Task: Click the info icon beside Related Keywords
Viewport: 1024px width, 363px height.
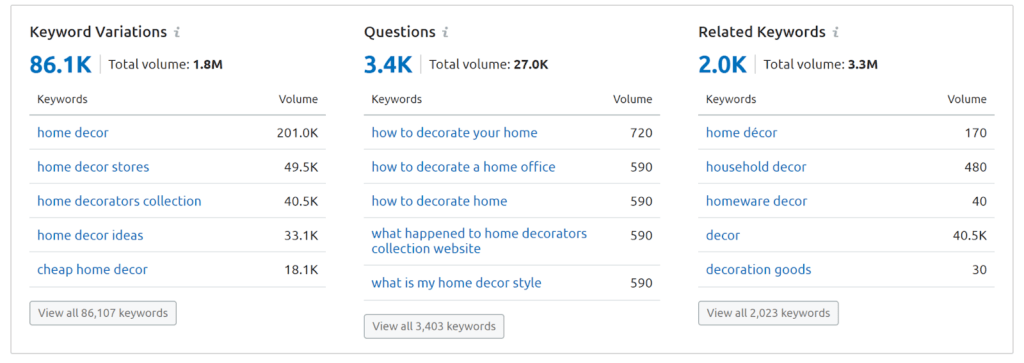Action: coord(836,32)
